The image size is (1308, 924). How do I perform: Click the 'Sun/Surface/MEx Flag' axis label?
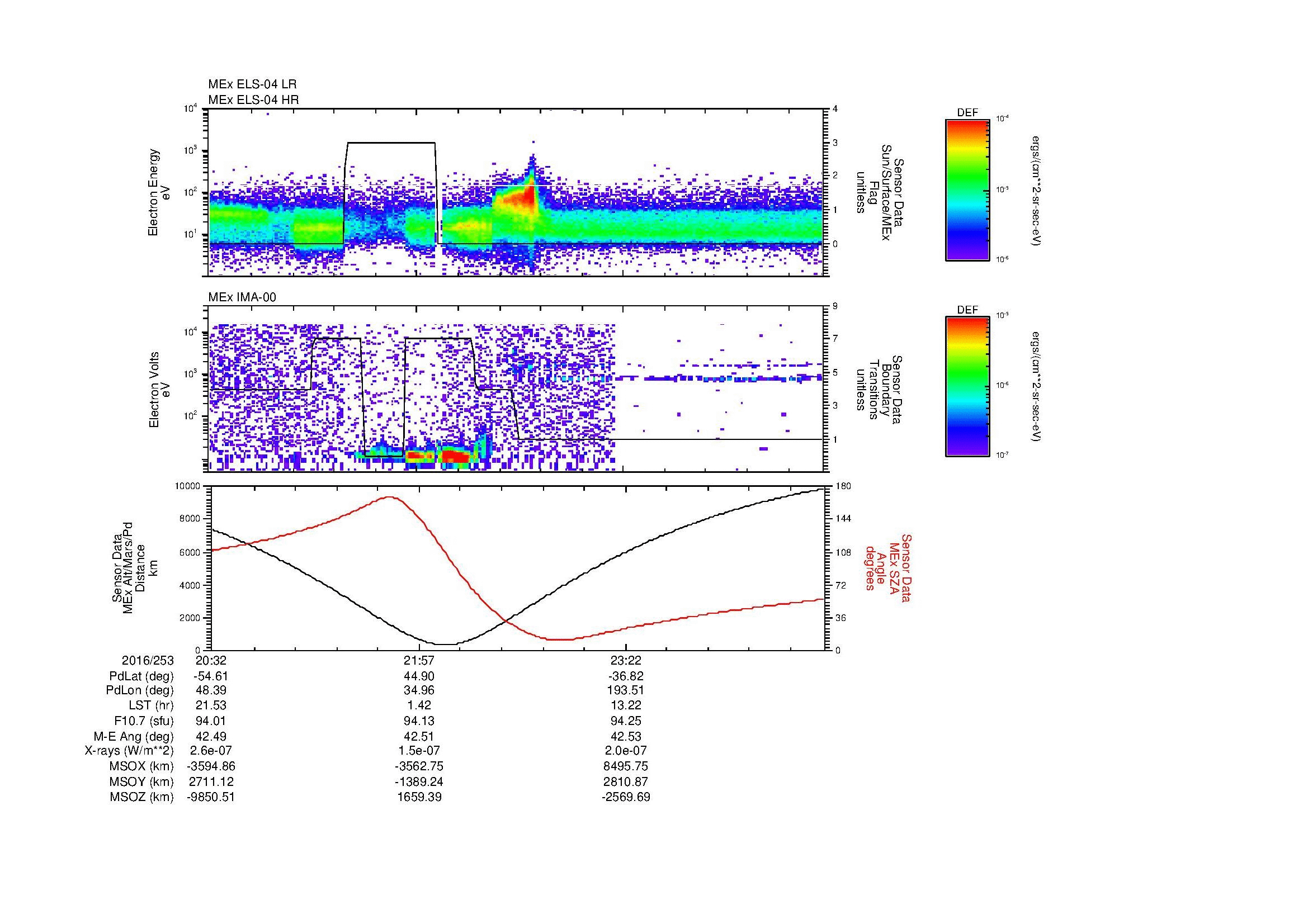[x=880, y=192]
